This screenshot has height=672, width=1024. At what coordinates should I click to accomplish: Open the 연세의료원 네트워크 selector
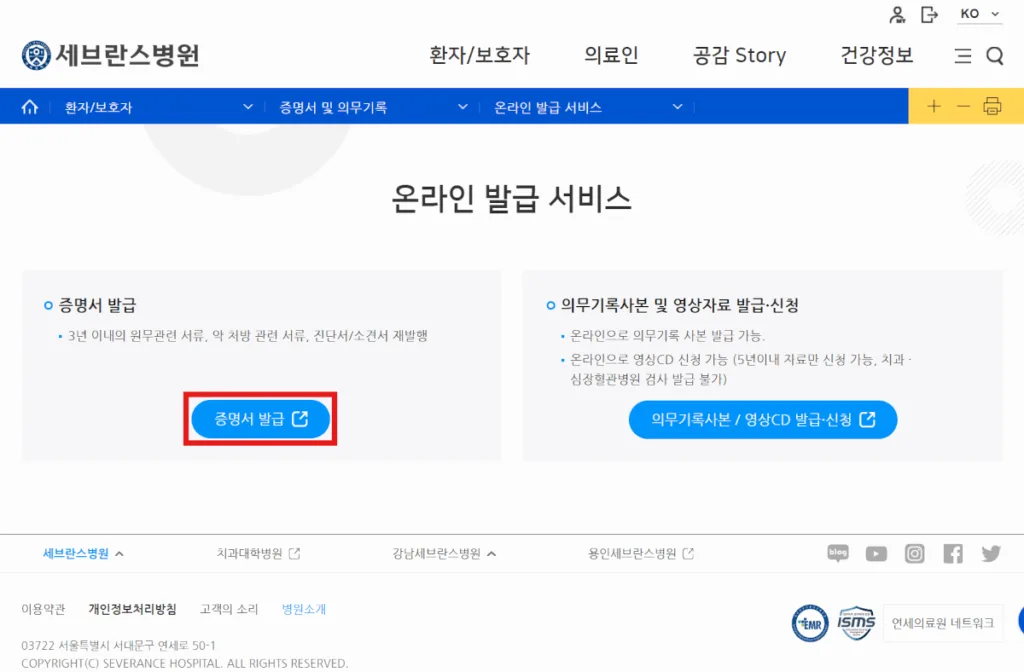coord(943,623)
